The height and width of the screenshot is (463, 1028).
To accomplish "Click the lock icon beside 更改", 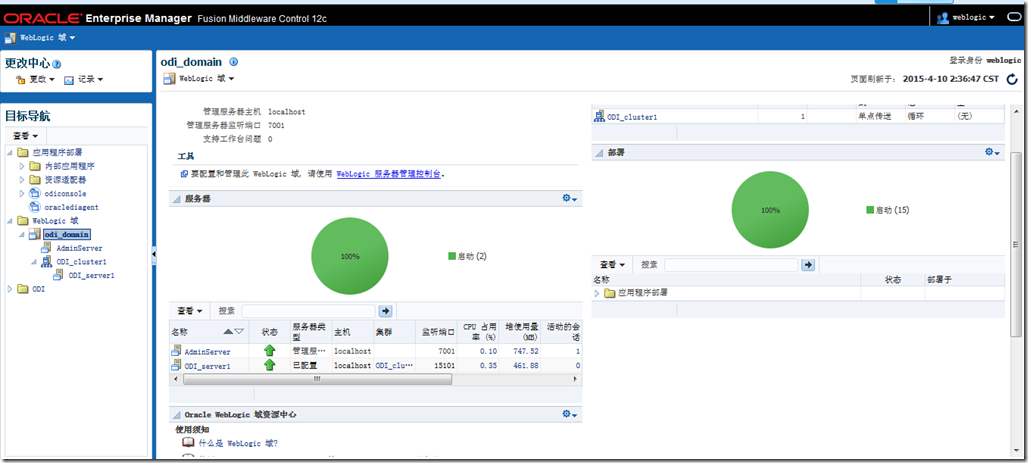I will point(21,79).
